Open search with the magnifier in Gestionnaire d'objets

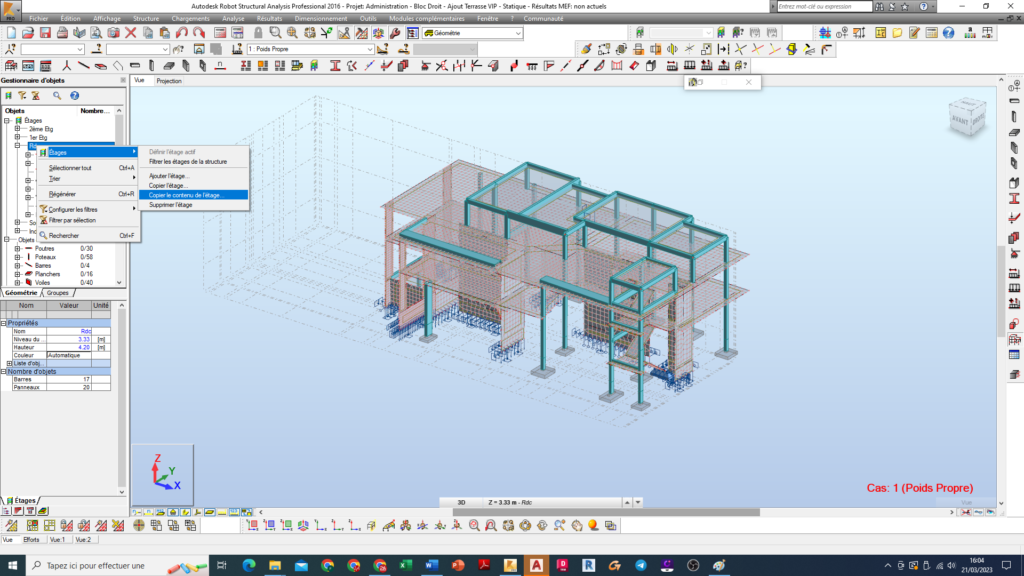[55, 95]
